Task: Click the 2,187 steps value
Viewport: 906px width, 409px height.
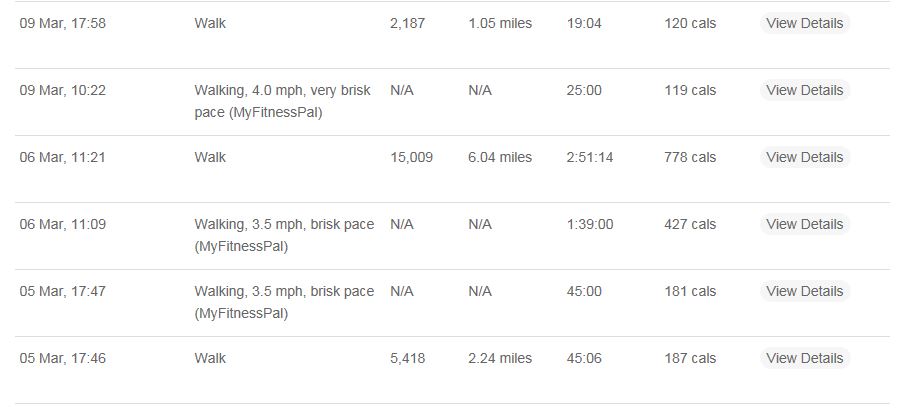Action: pos(407,24)
